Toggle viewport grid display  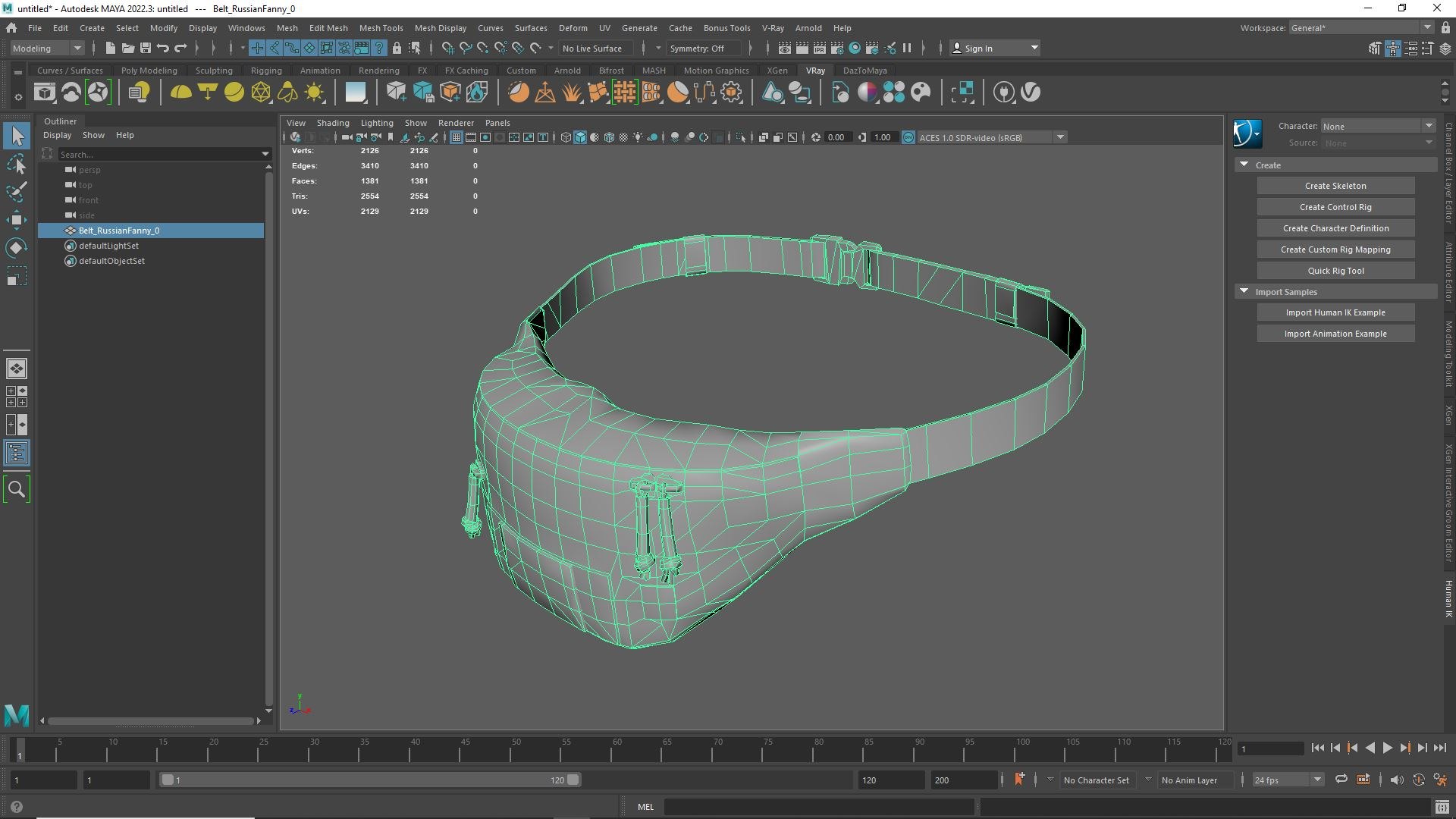coord(456,137)
